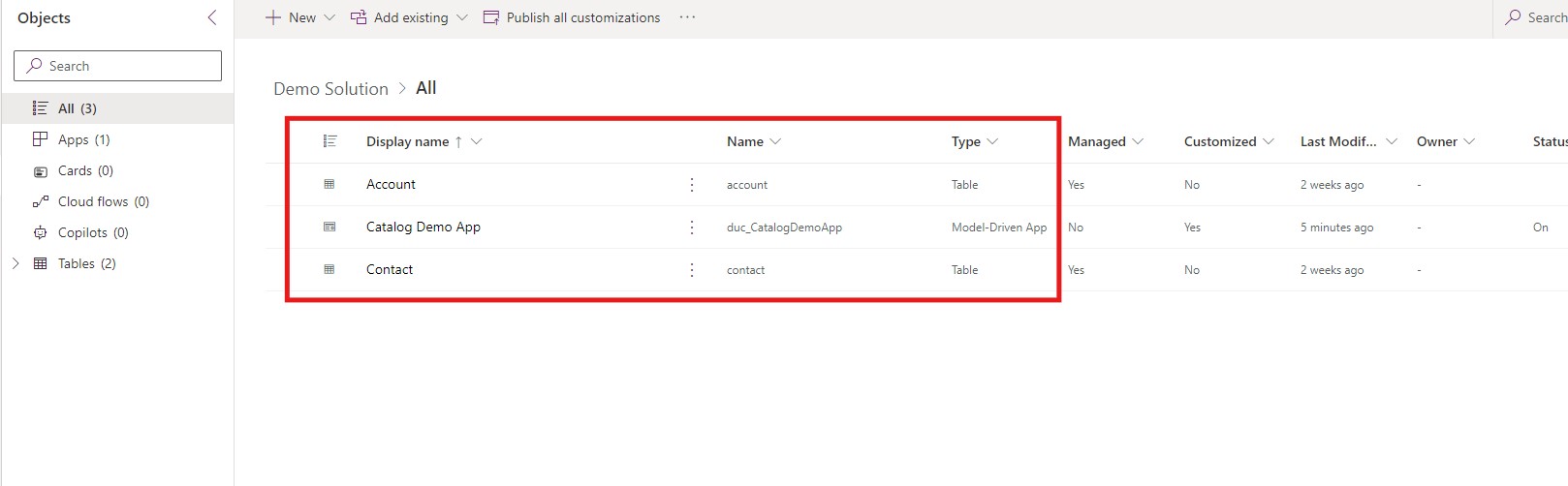Open more options for the Contact row
Viewport: 1568px width, 486px height.
pos(692,269)
